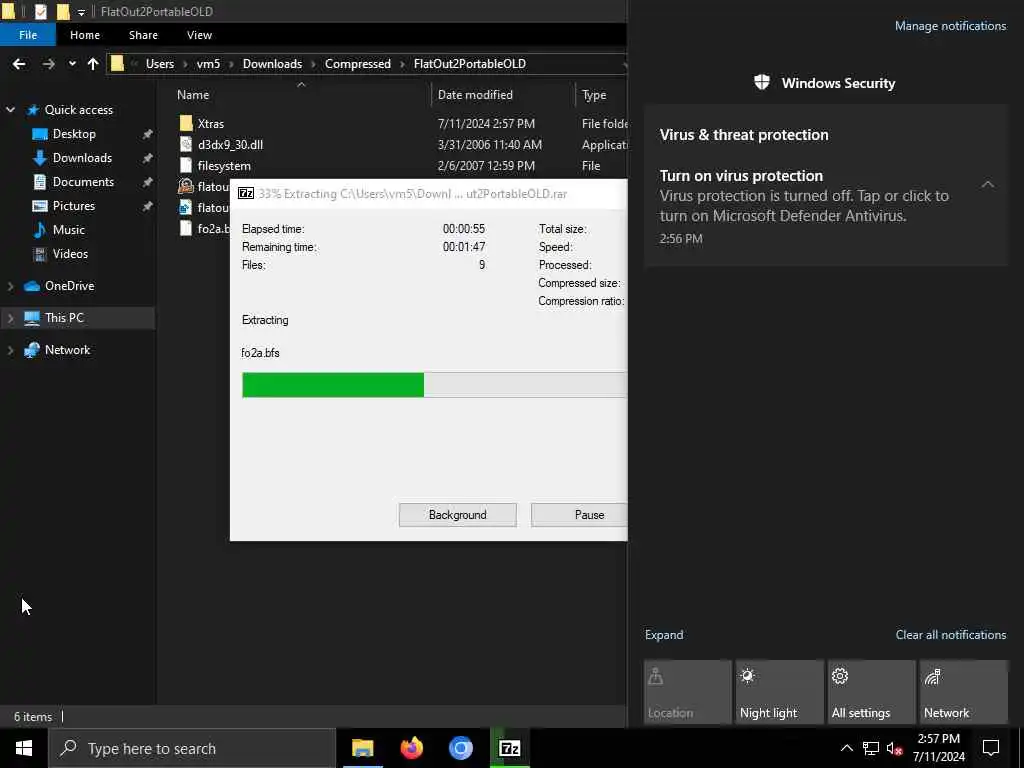Viewport: 1024px width, 768px height.
Task: Click the Up one level arrow
Action: click(x=93, y=64)
